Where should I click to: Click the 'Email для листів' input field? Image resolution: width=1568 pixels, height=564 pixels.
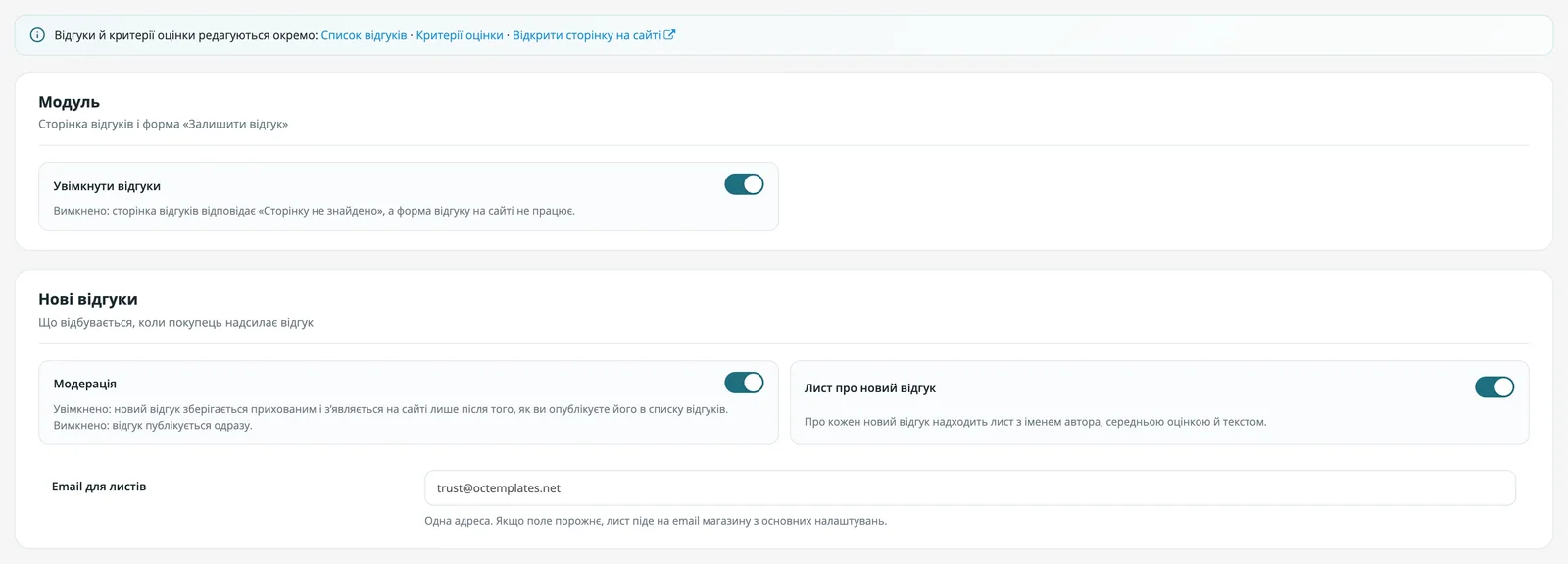(x=969, y=488)
